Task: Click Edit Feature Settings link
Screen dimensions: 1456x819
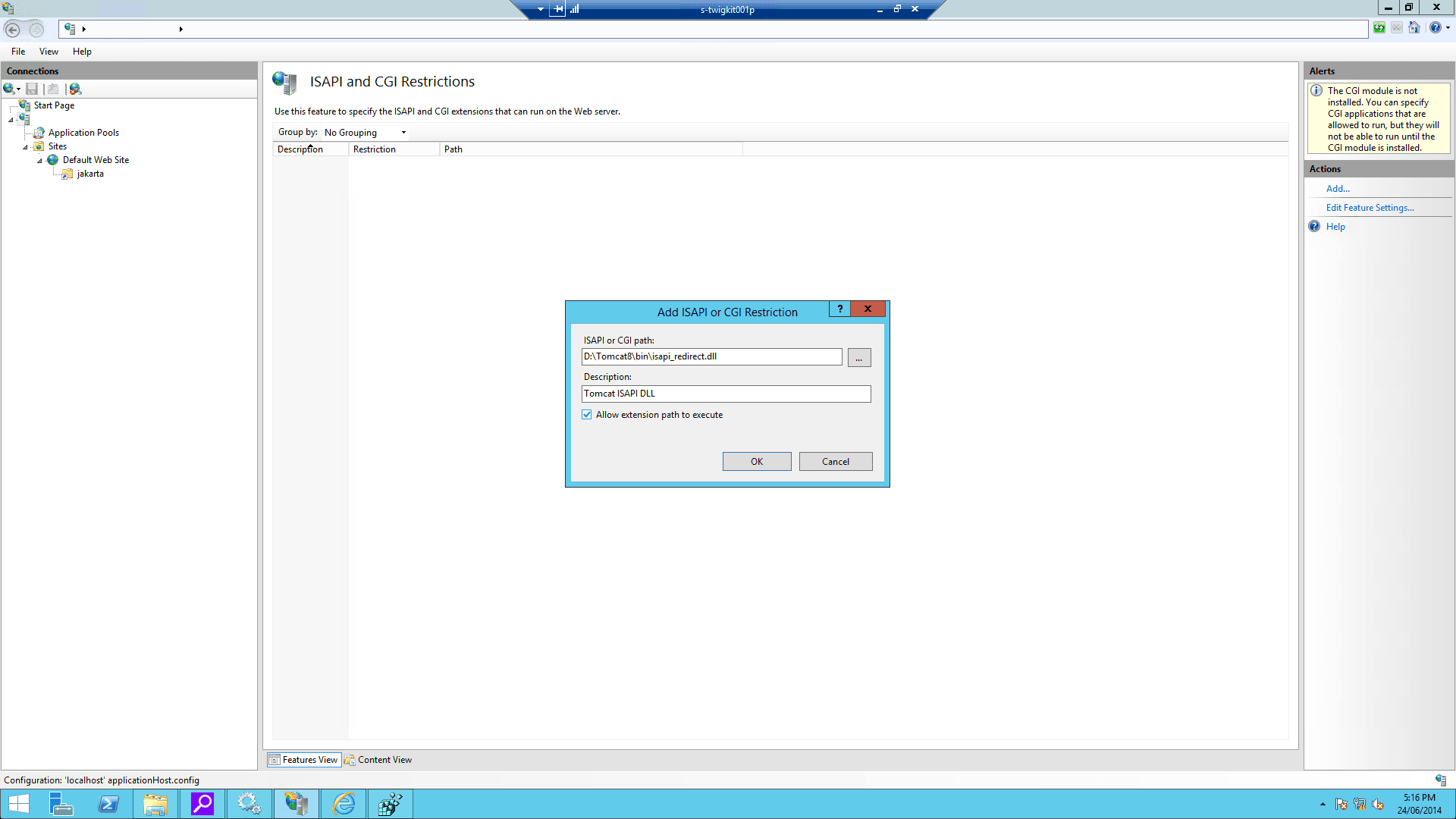Action: tap(1370, 208)
